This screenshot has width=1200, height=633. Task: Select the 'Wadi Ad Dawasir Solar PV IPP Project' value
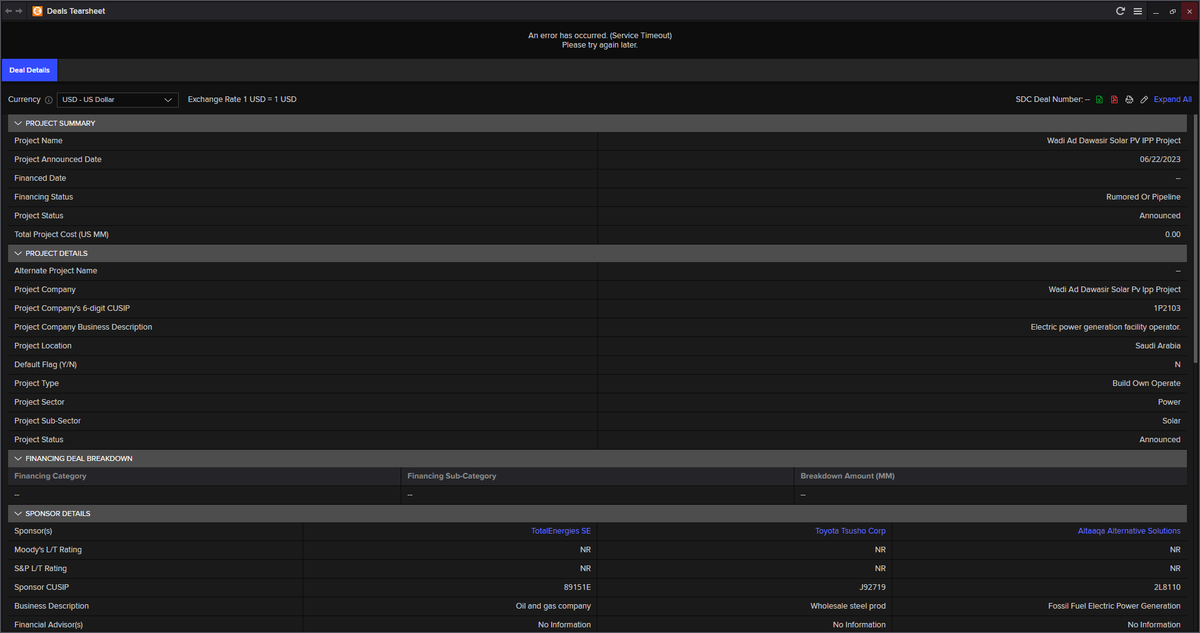point(1114,141)
